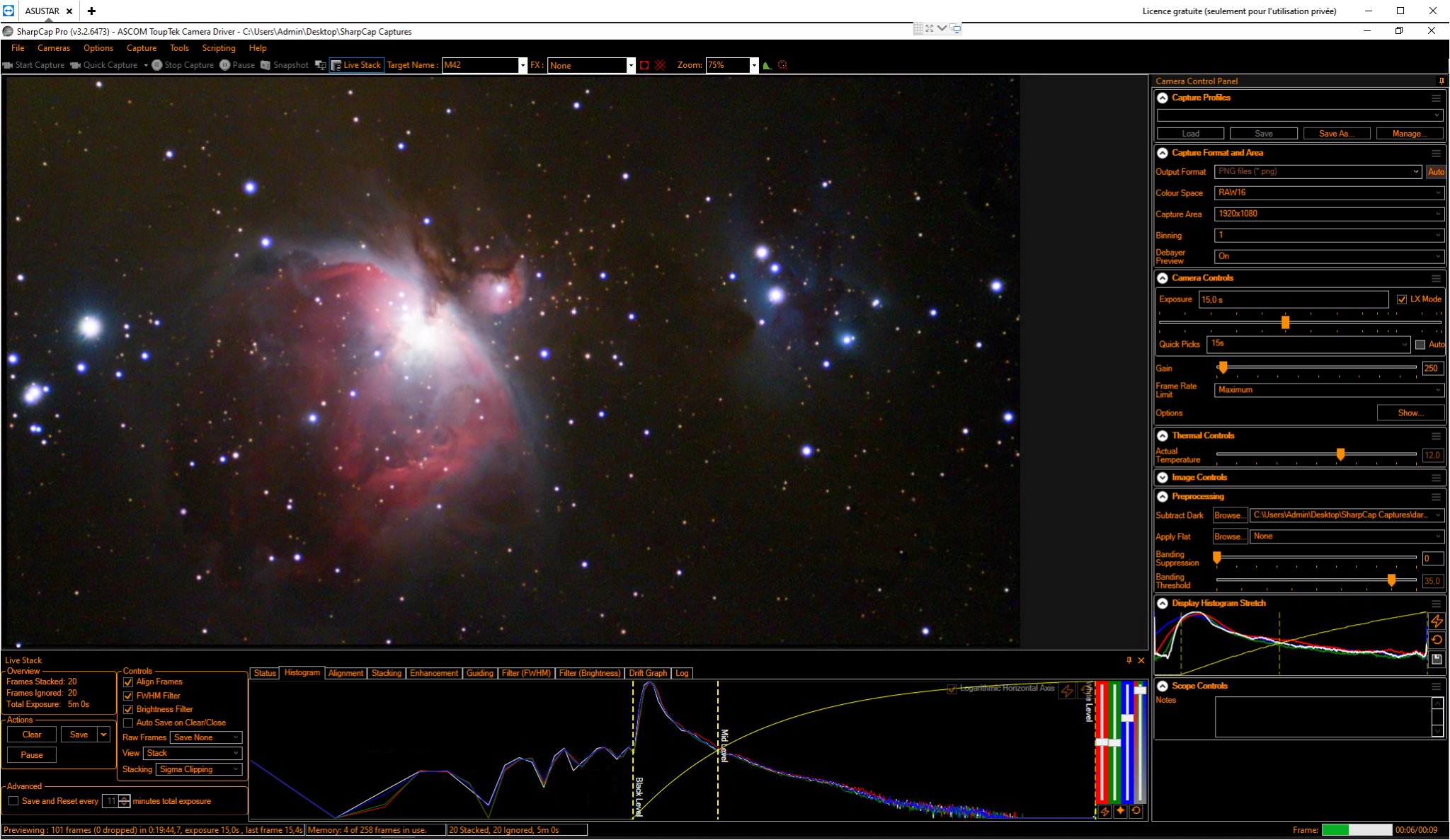Toggle the FWHM Filter checkbox
The height and width of the screenshot is (840, 1450).
tap(128, 696)
